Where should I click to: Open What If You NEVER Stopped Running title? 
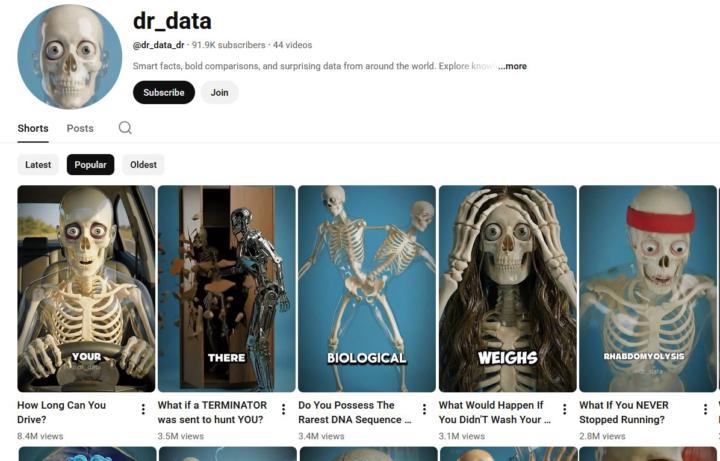[x=624, y=412]
